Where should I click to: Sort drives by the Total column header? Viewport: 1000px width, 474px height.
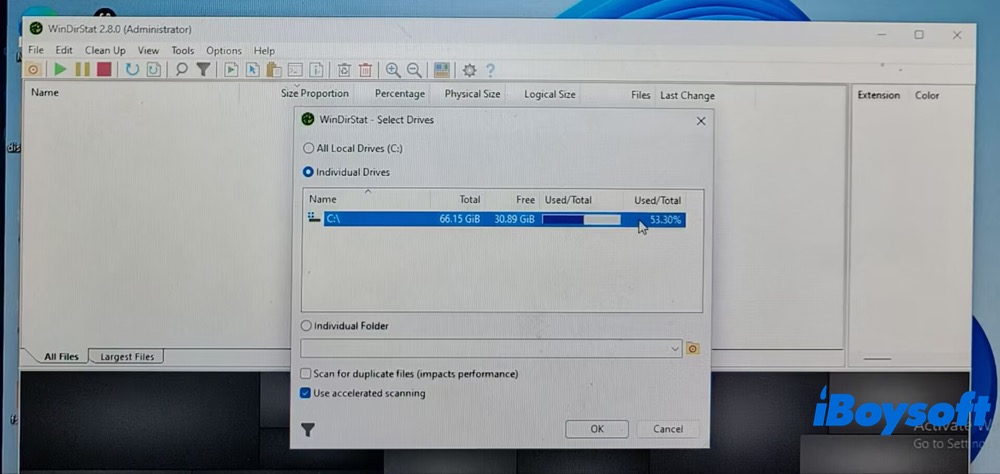pos(457,199)
